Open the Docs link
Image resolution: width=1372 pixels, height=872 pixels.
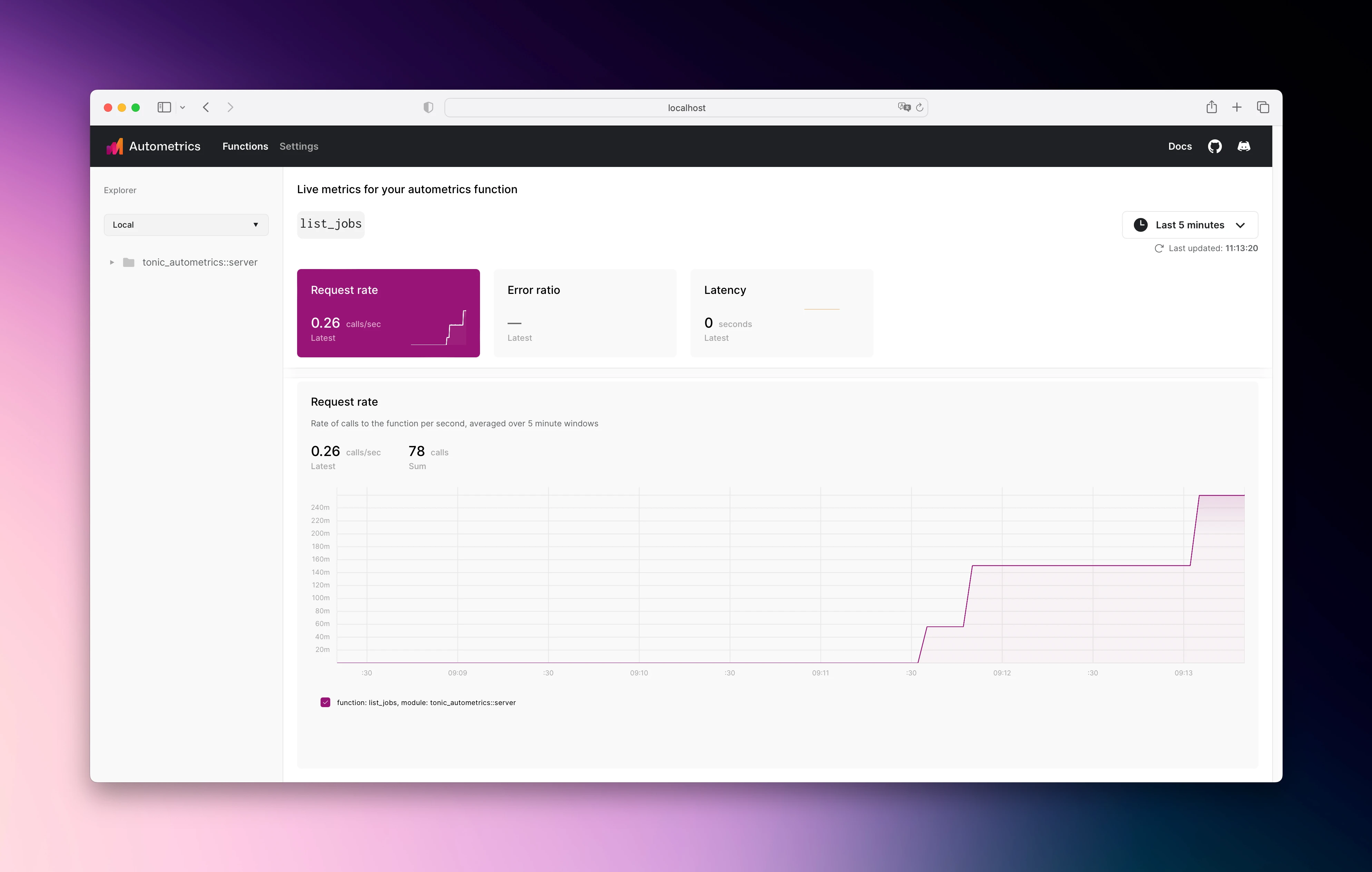pos(1179,146)
